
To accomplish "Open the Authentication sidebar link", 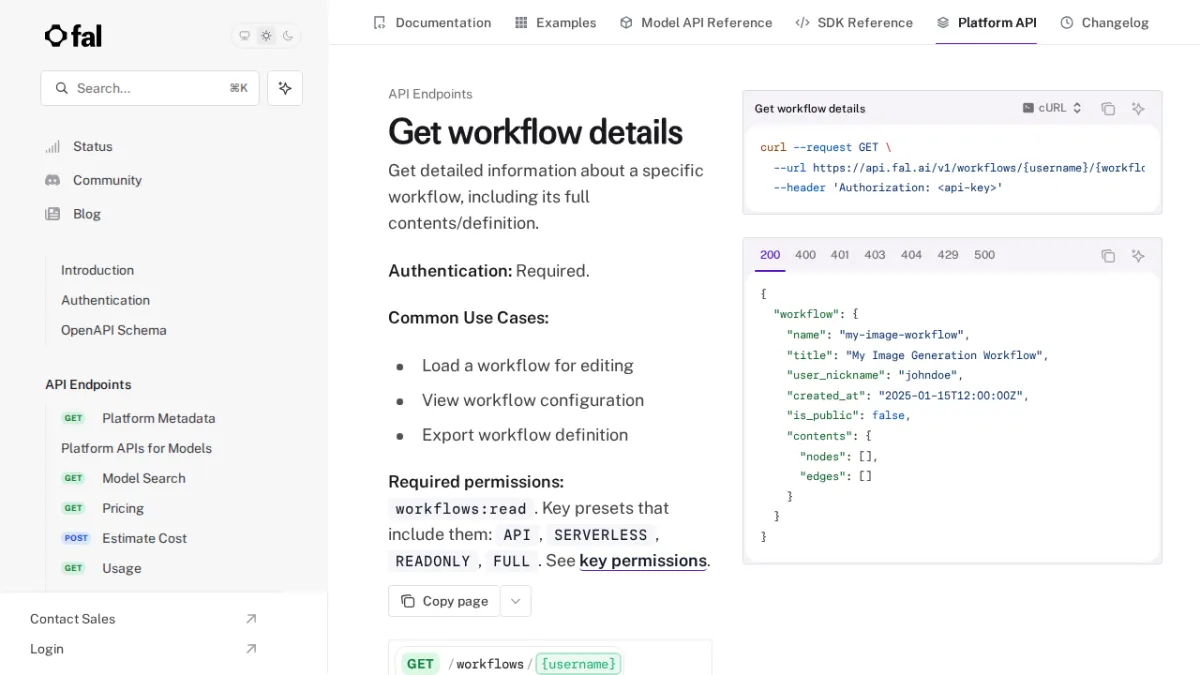I will coord(105,300).
